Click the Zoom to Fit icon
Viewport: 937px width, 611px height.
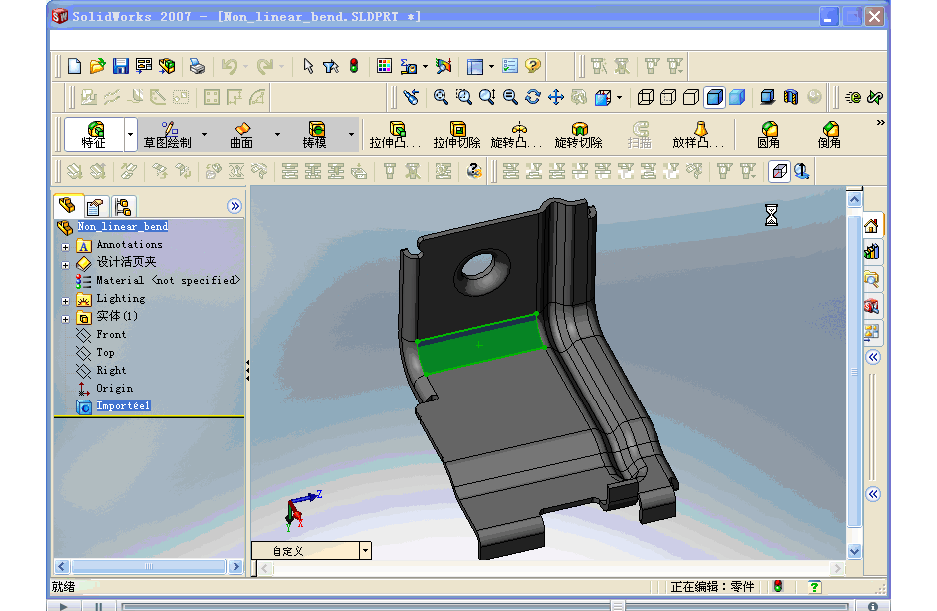coord(440,97)
